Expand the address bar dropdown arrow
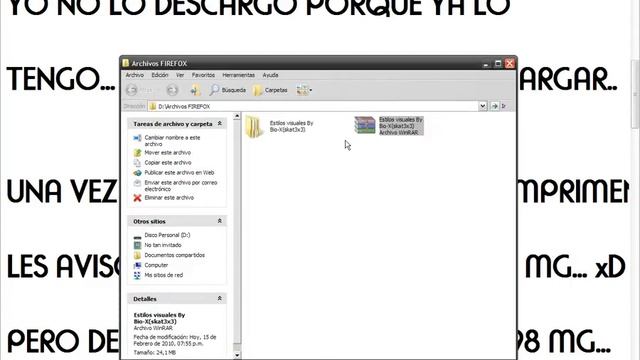 click(x=483, y=106)
